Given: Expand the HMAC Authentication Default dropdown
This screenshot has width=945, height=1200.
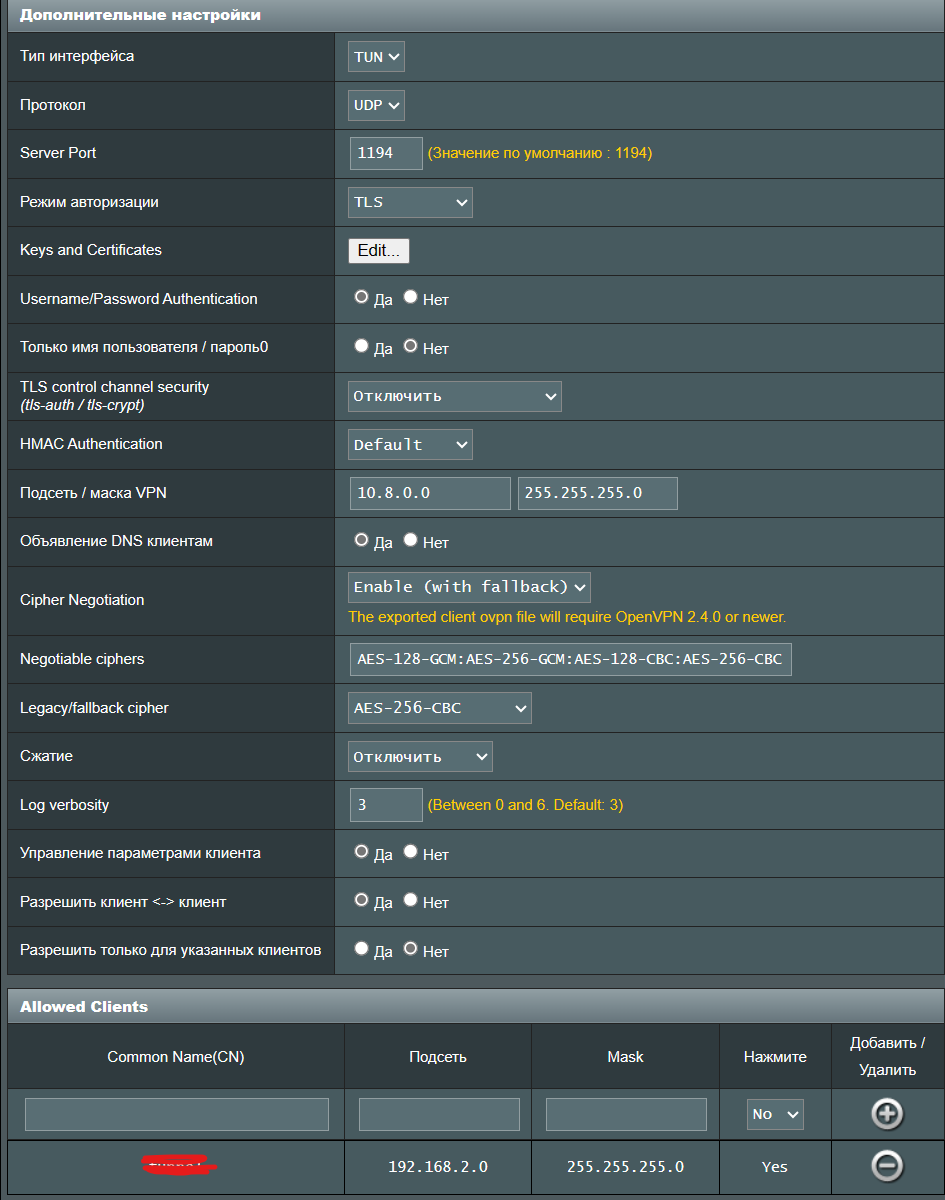Looking at the screenshot, I should [410, 445].
